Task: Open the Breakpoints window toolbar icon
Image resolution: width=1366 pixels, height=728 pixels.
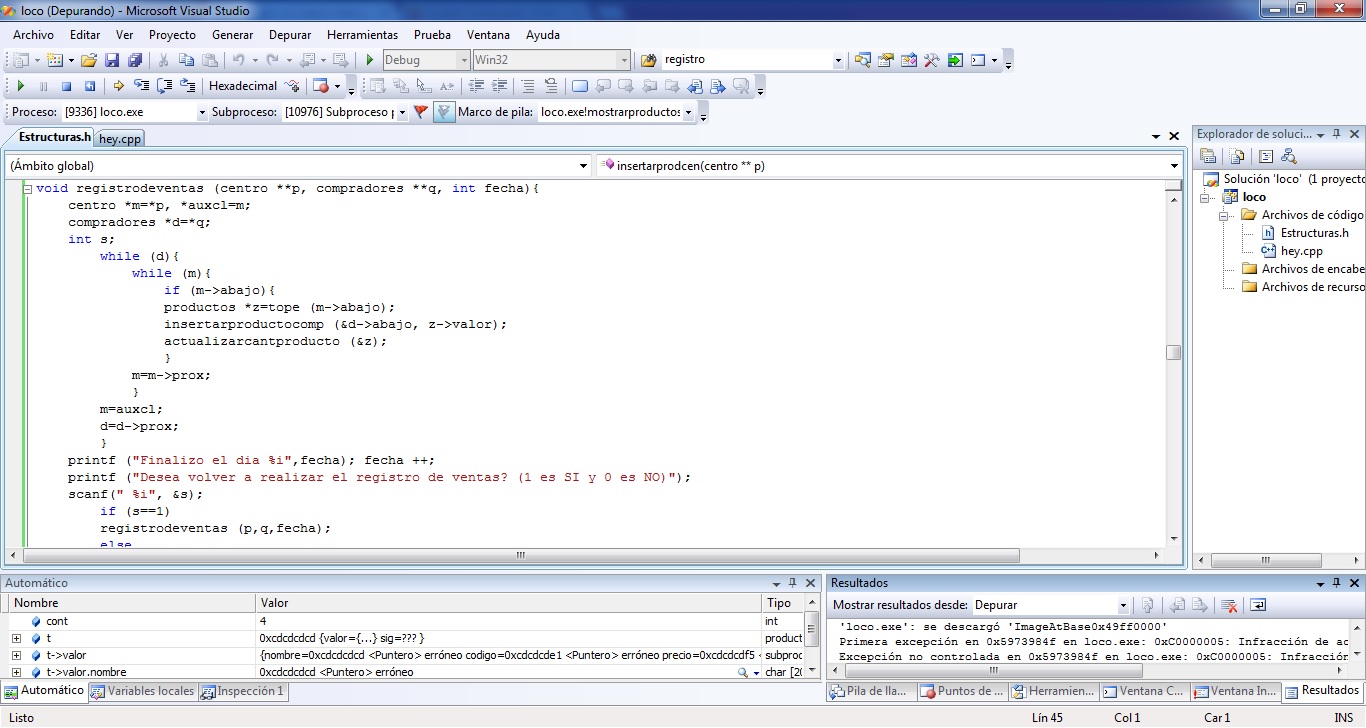Action: pyautogui.click(x=320, y=86)
